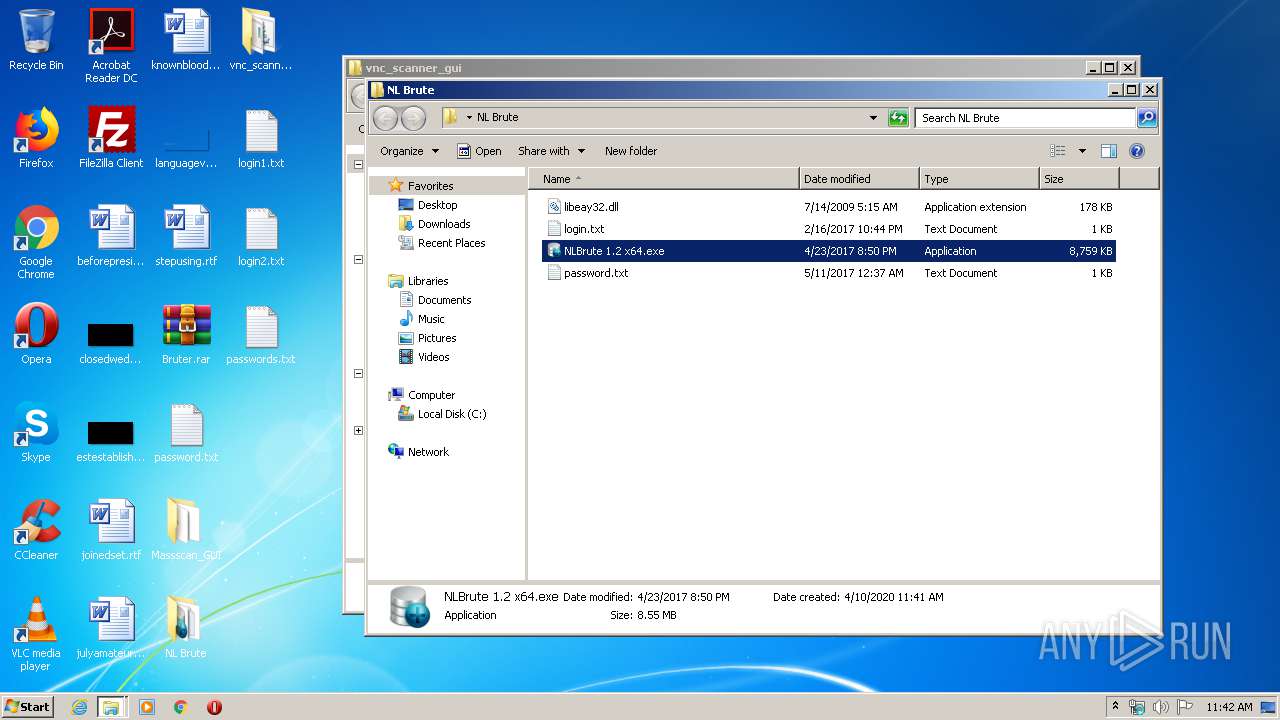Select passwords.txt file on desktop
Viewport: 1280px width, 720px height.
pos(261,334)
